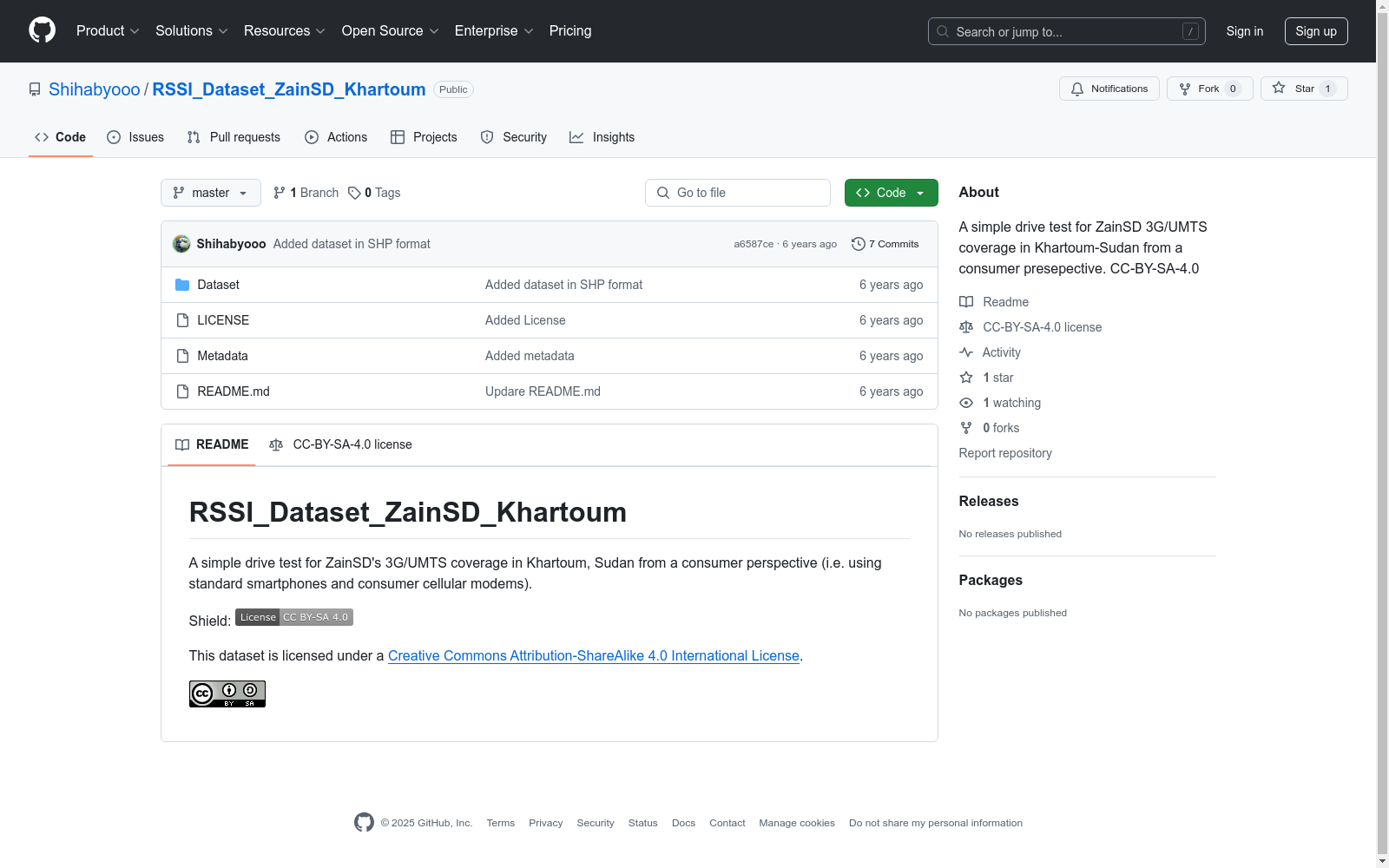Viewport: 1389px width, 868px height.
Task: Switch to the Insights tab
Action: pyautogui.click(x=602, y=137)
